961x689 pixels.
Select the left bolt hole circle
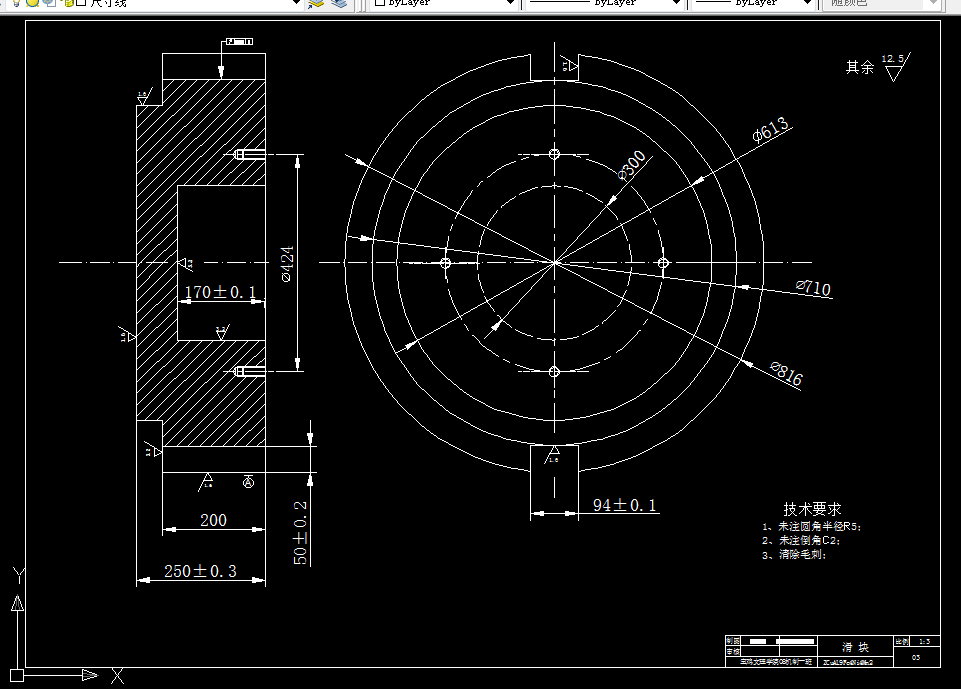pyautogui.click(x=446, y=263)
